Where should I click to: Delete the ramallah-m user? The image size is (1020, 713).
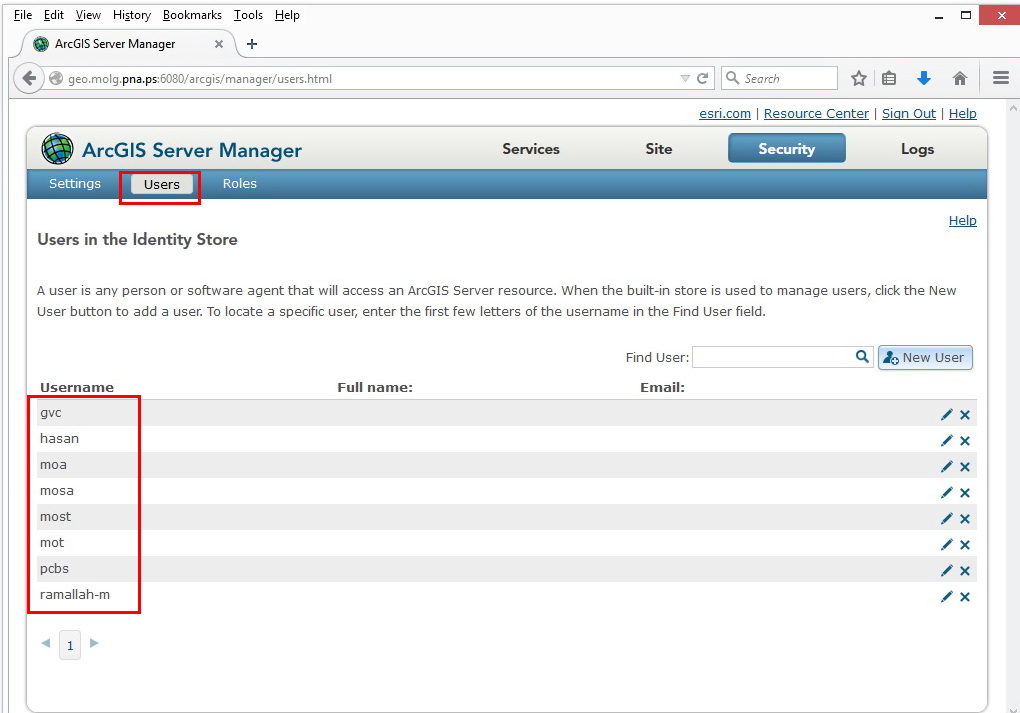tap(965, 597)
